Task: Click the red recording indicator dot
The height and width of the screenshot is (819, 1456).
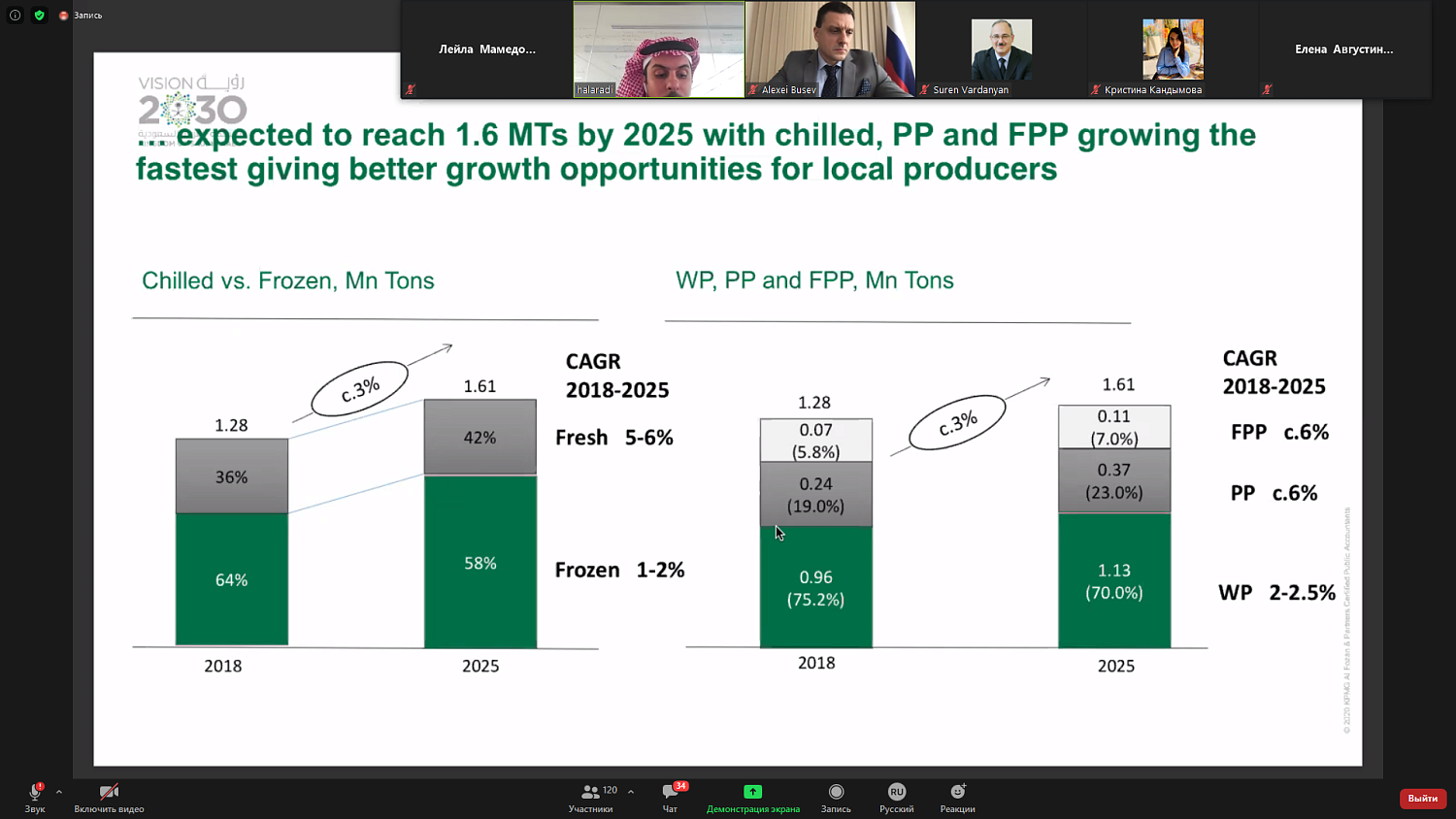Action: click(63, 16)
